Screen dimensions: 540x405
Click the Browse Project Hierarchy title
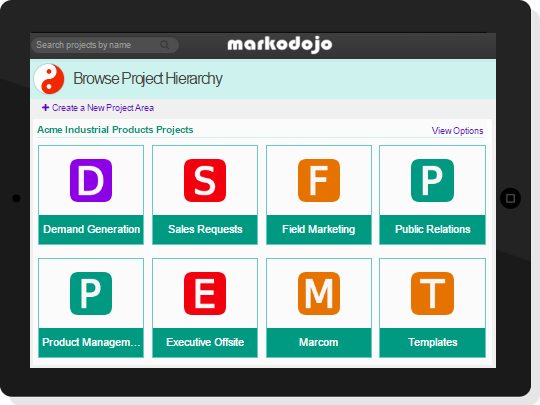click(148, 79)
